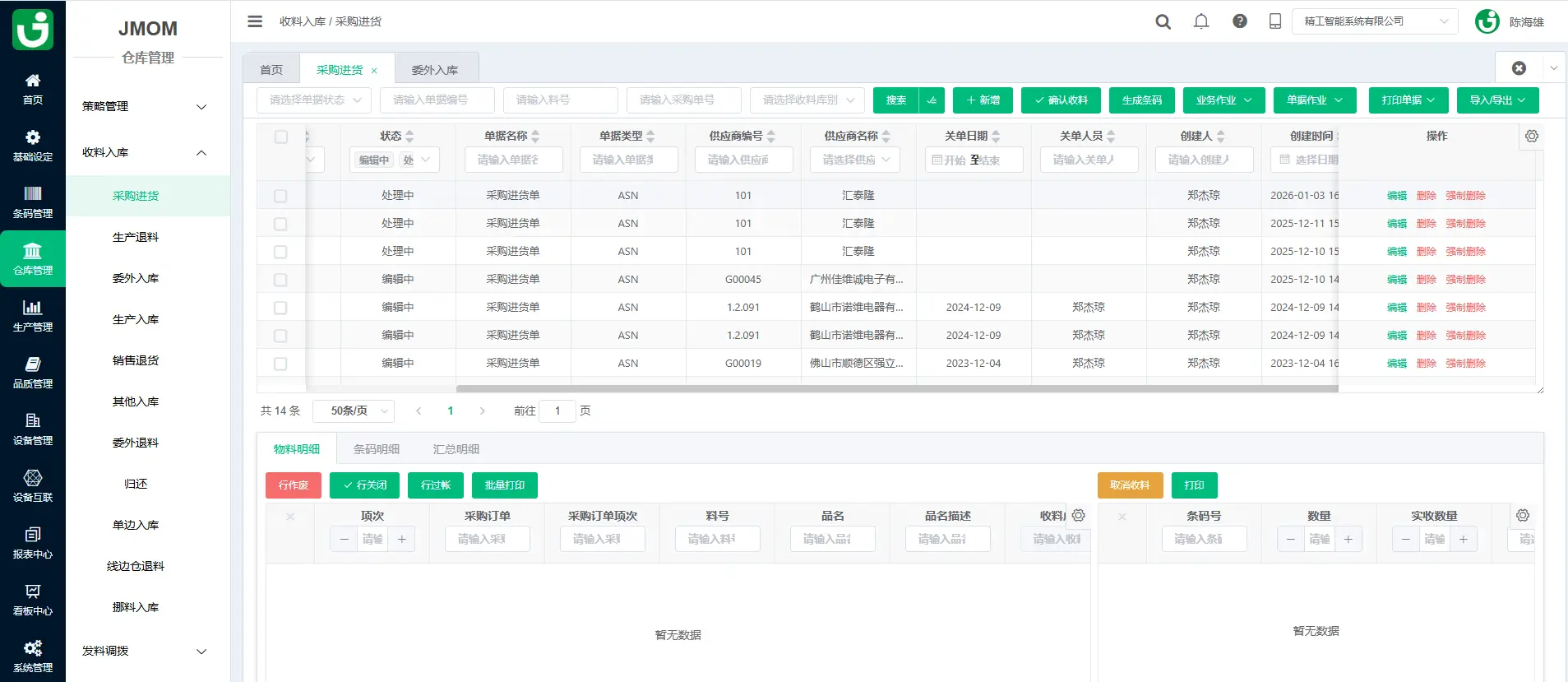Click the horizontal scrollbar under the table
Viewport: 1568px width, 682px height.
coord(896,389)
